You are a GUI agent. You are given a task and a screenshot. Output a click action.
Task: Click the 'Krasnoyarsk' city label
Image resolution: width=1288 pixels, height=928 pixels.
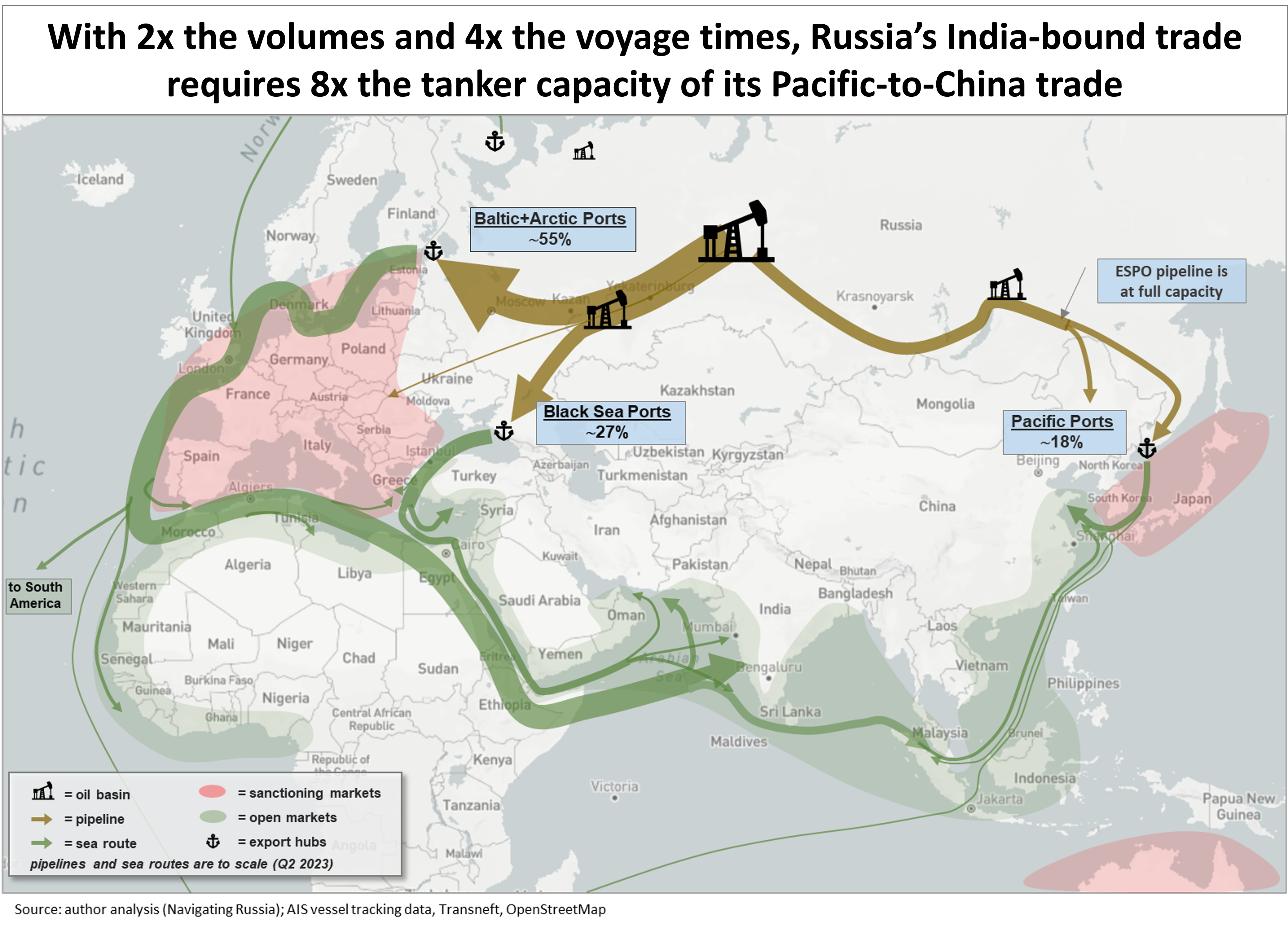click(875, 296)
